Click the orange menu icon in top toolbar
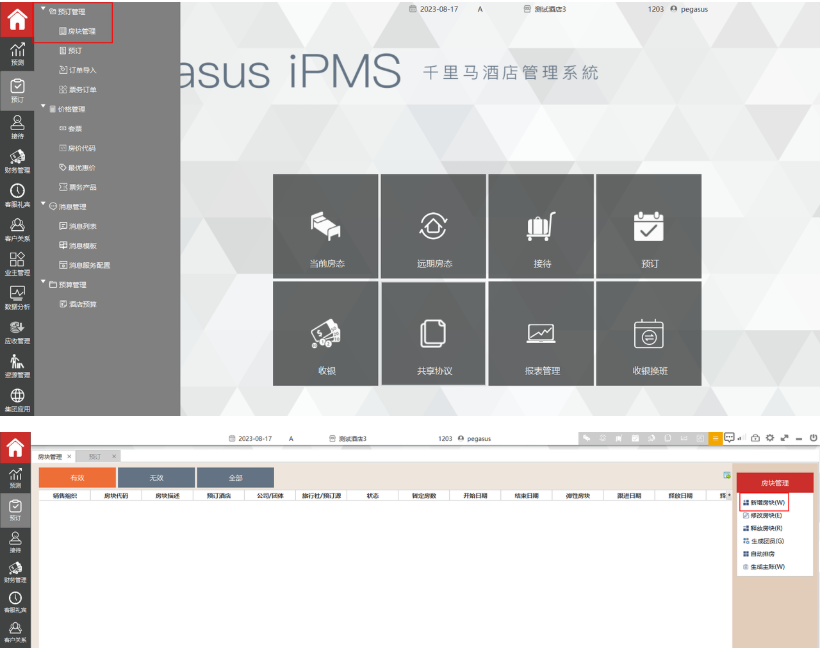824x652 pixels. tap(715, 438)
